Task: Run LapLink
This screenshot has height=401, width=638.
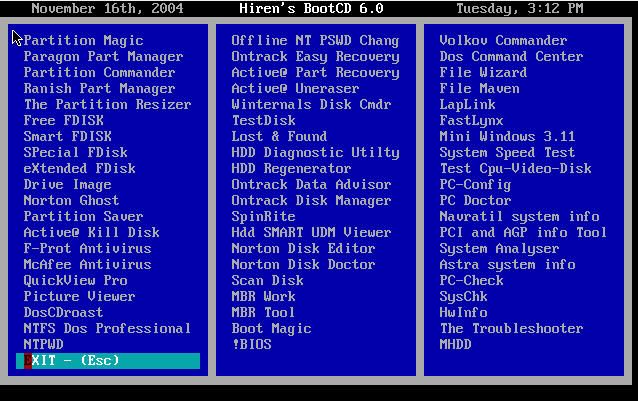Action: pos(468,105)
